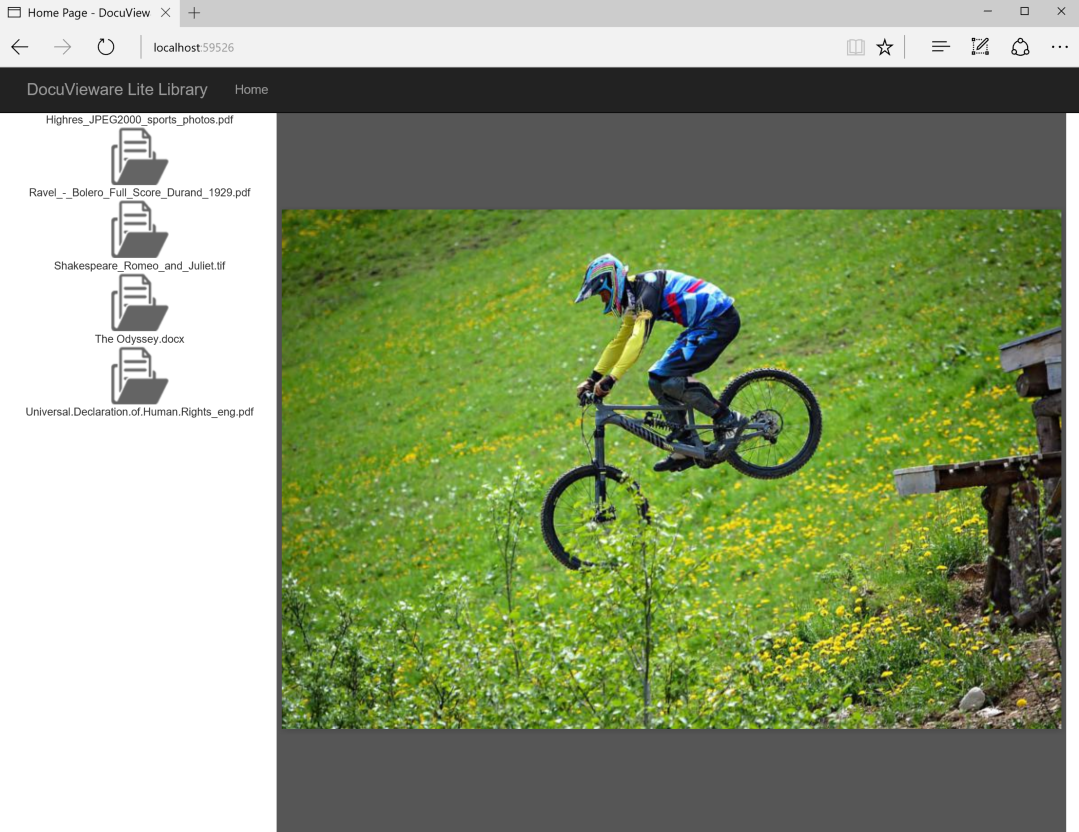The image size is (1079, 832).
Task: Minimize the browser window
Action: (x=988, y=12)
